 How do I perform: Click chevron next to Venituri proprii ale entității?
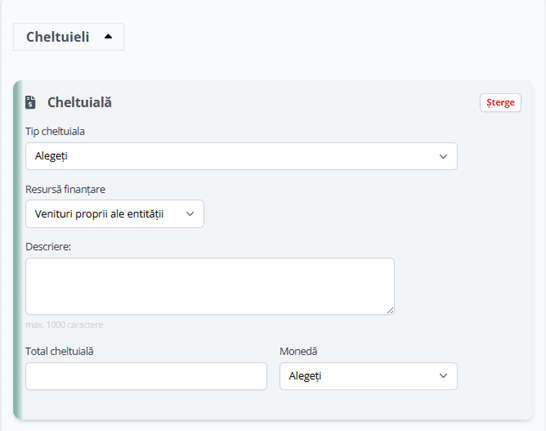coord(190,214)
